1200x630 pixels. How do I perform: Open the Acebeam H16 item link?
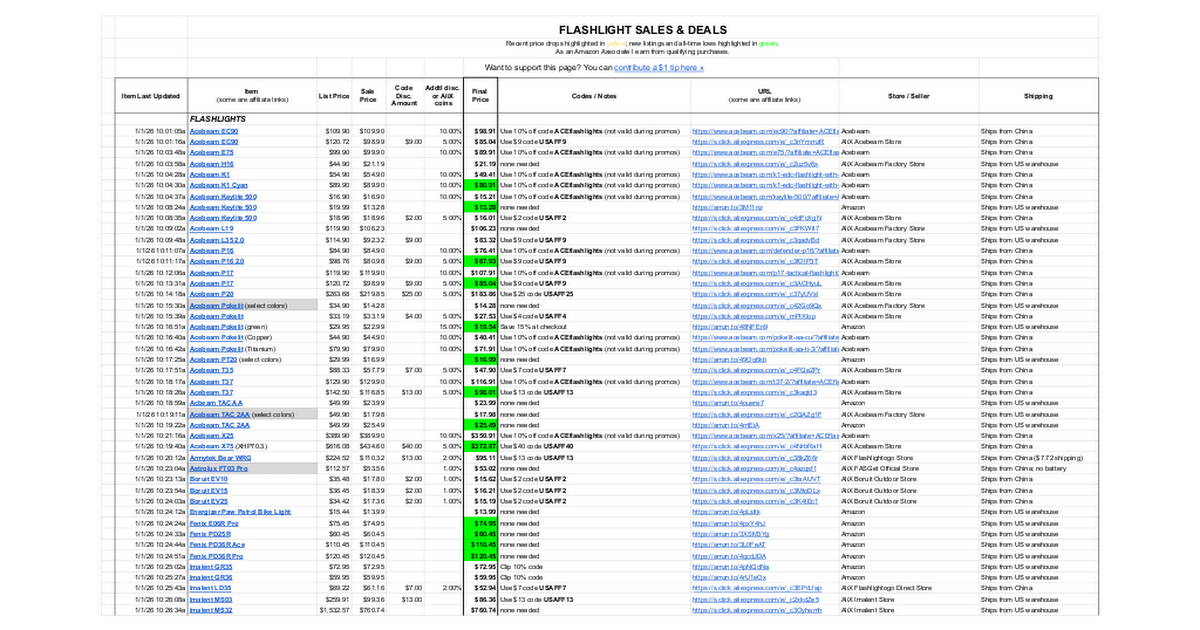(x=212, y=163)
